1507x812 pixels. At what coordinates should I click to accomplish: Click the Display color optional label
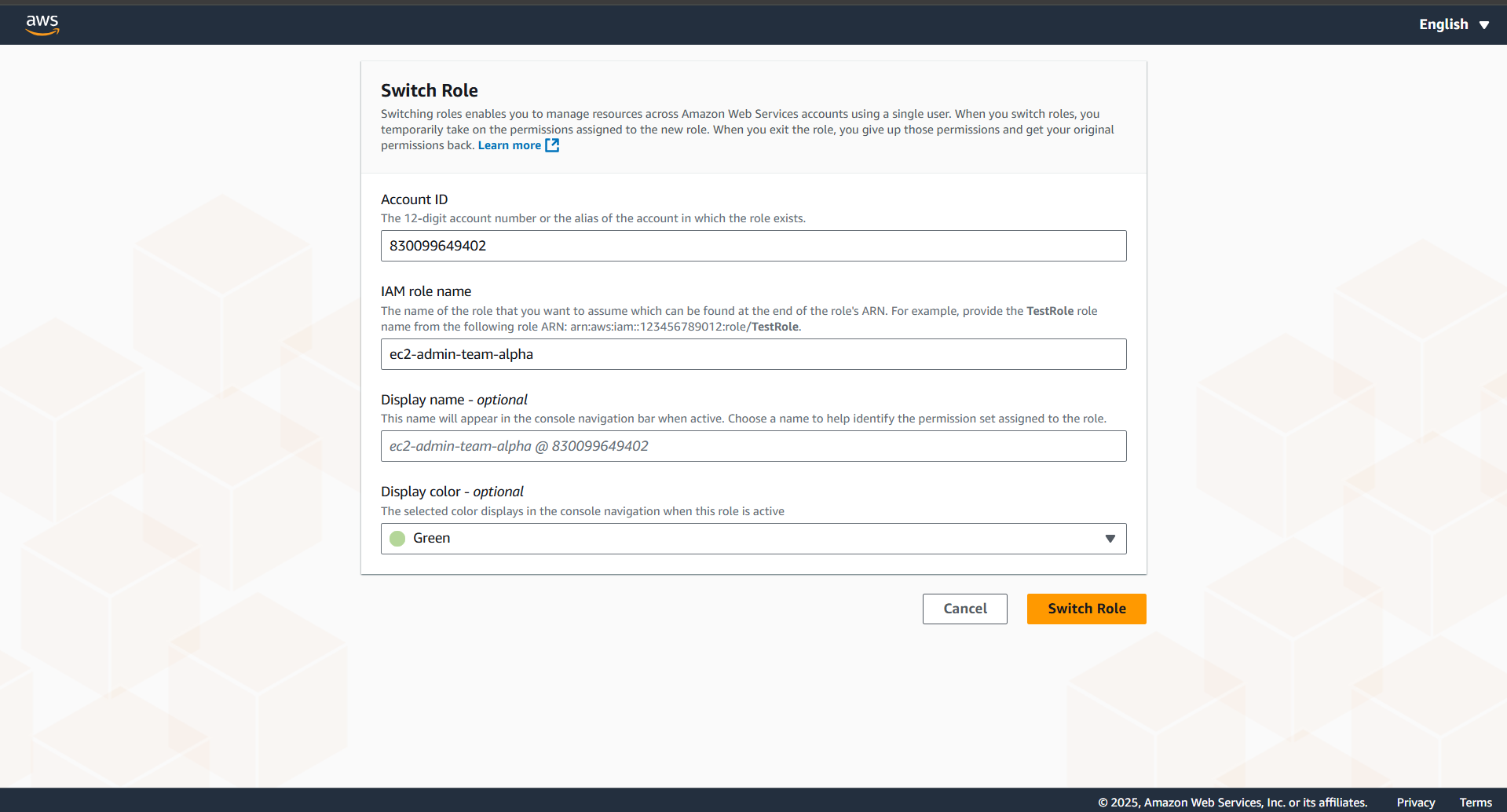click(x=452, y=492)
